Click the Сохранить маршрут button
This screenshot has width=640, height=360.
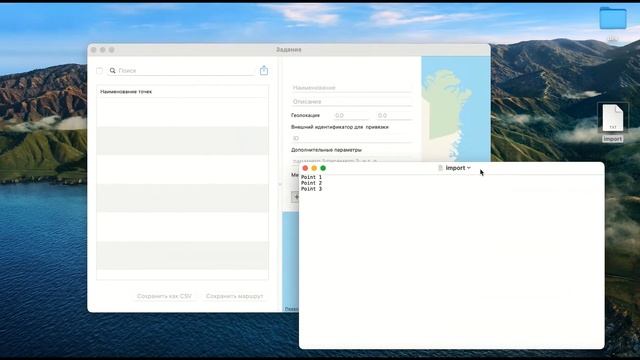235,296
